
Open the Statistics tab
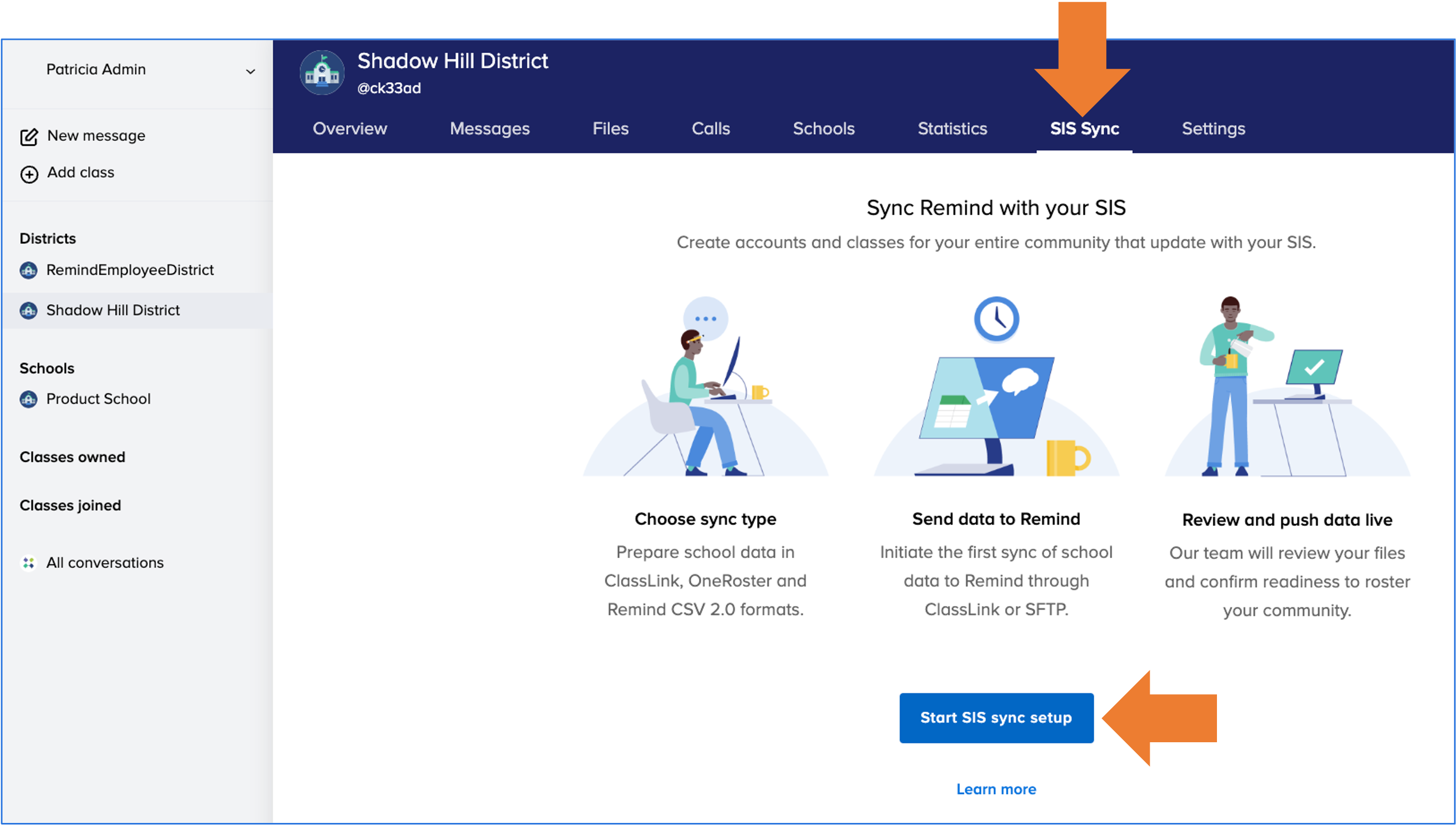point(952,129)
